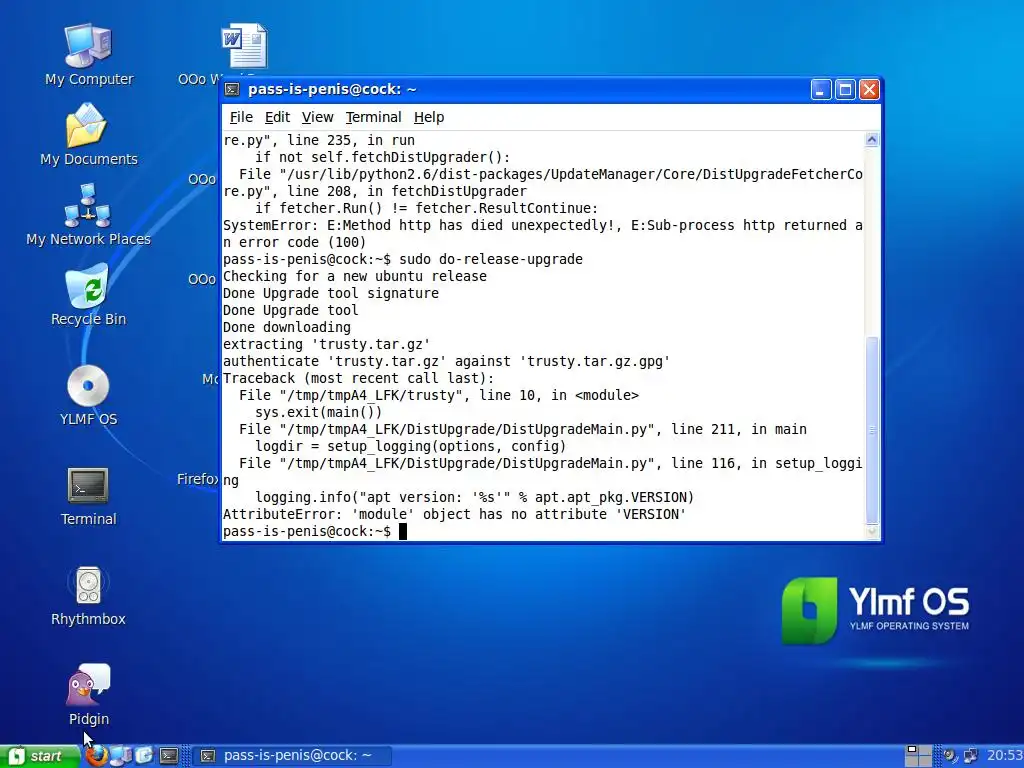Minimize the terminal window
The width and height of the screenshot is (1024, 768).
click(x=821, y=89)
